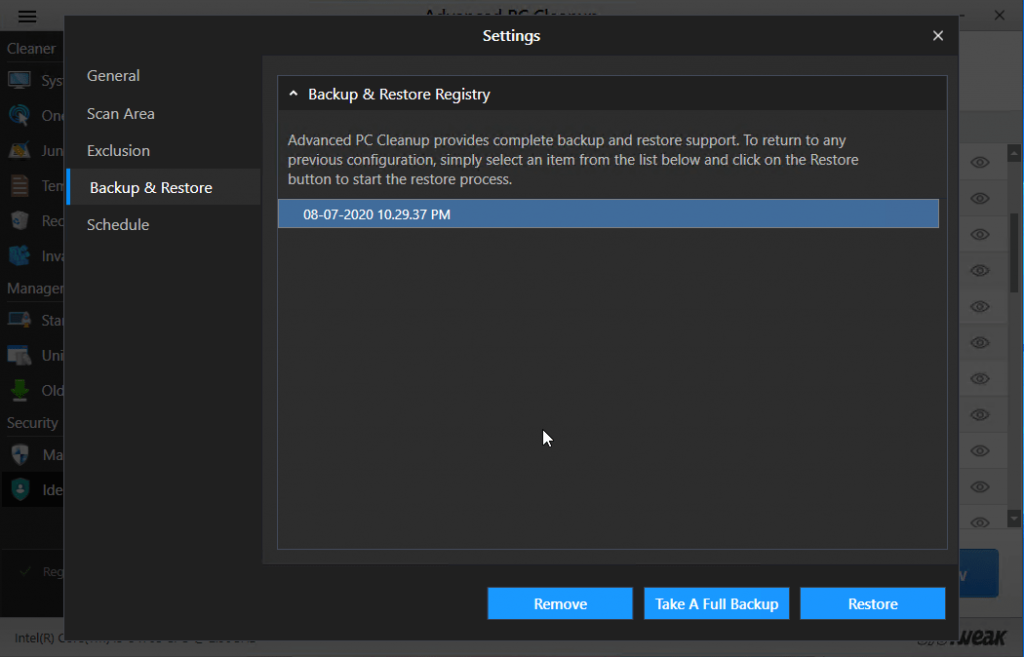This screenshot has width=1024, height=657.
Task: Select the One Click cursor icon in sidebar
Action: [19, 116]
